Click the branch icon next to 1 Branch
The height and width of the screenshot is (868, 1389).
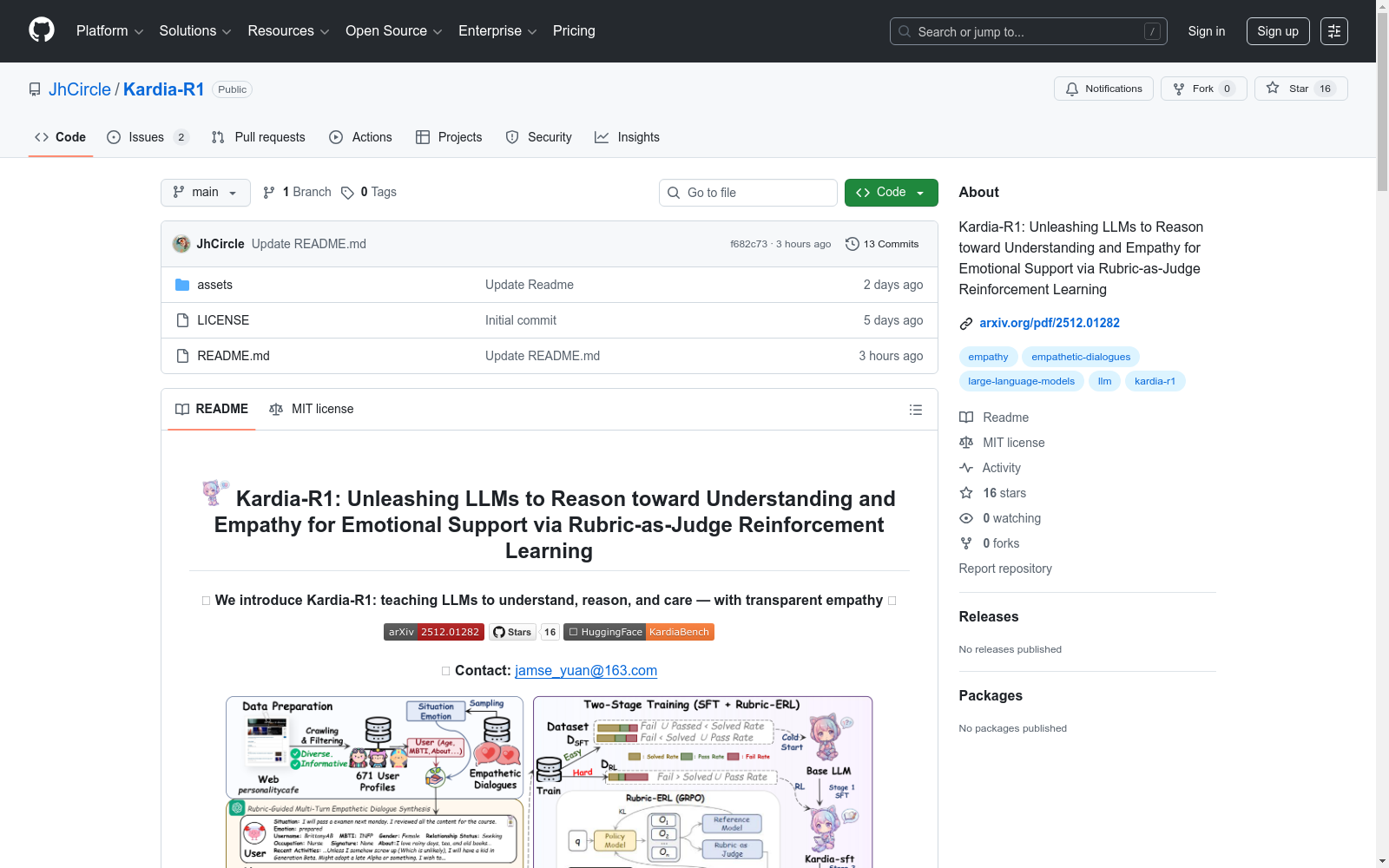(x=269, y=193)
